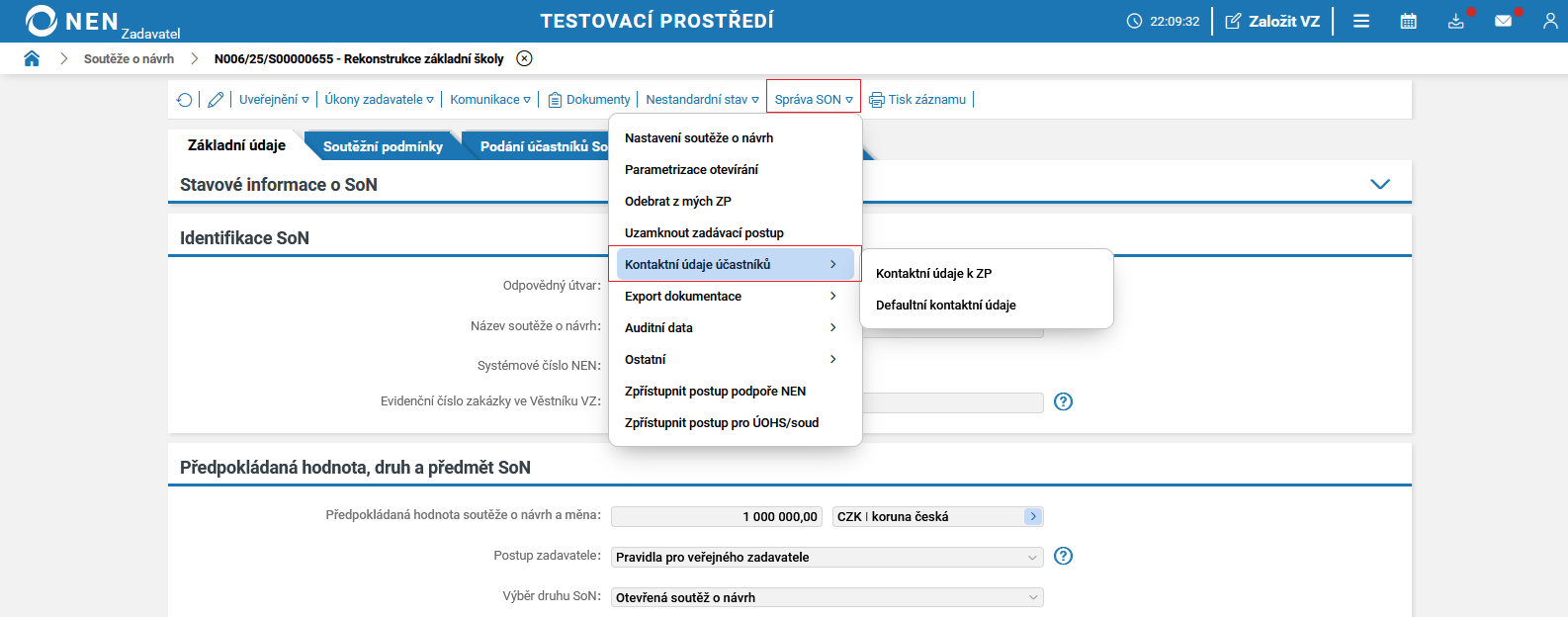This screenshot has height=617, width=1568.
Task: Click the Založit VZ button
Action: click(1272, 21)
